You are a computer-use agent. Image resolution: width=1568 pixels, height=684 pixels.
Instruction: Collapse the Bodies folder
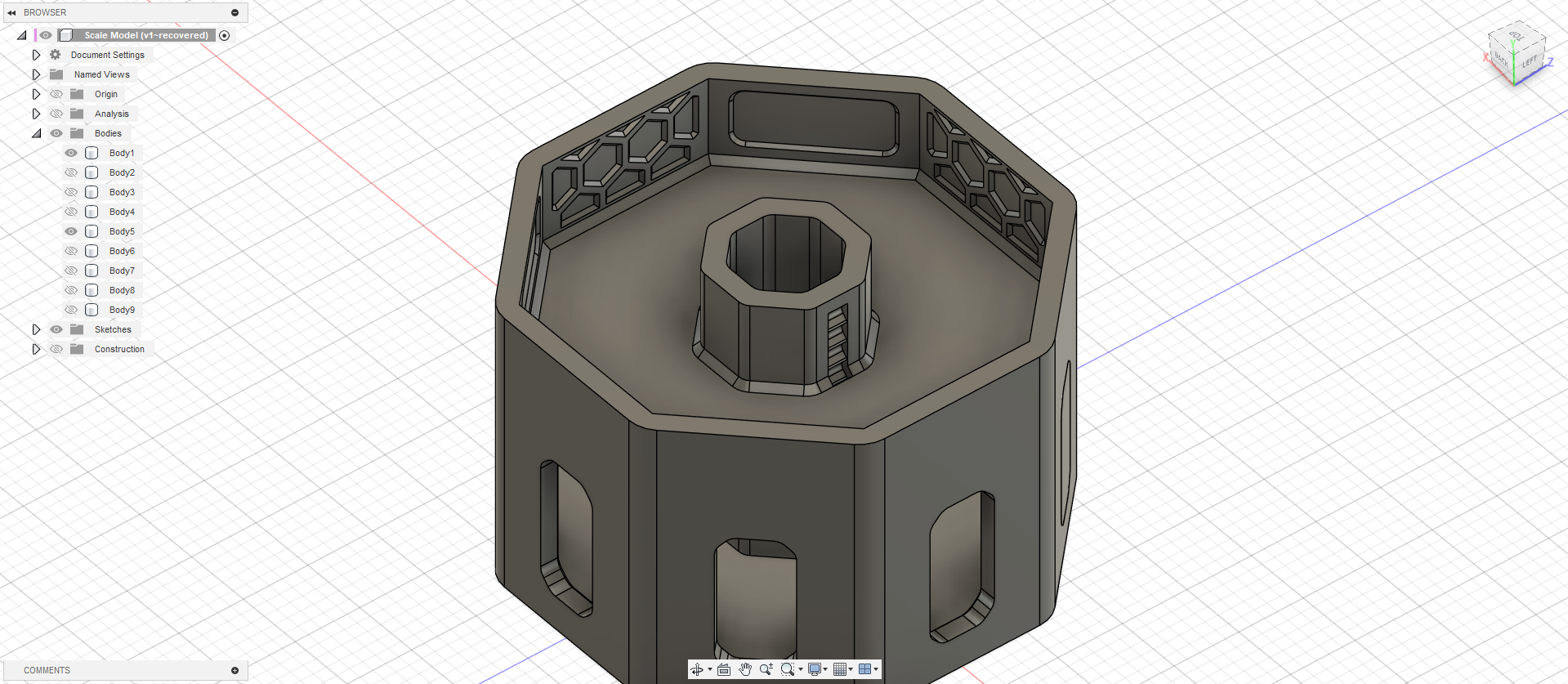(36, 133)
